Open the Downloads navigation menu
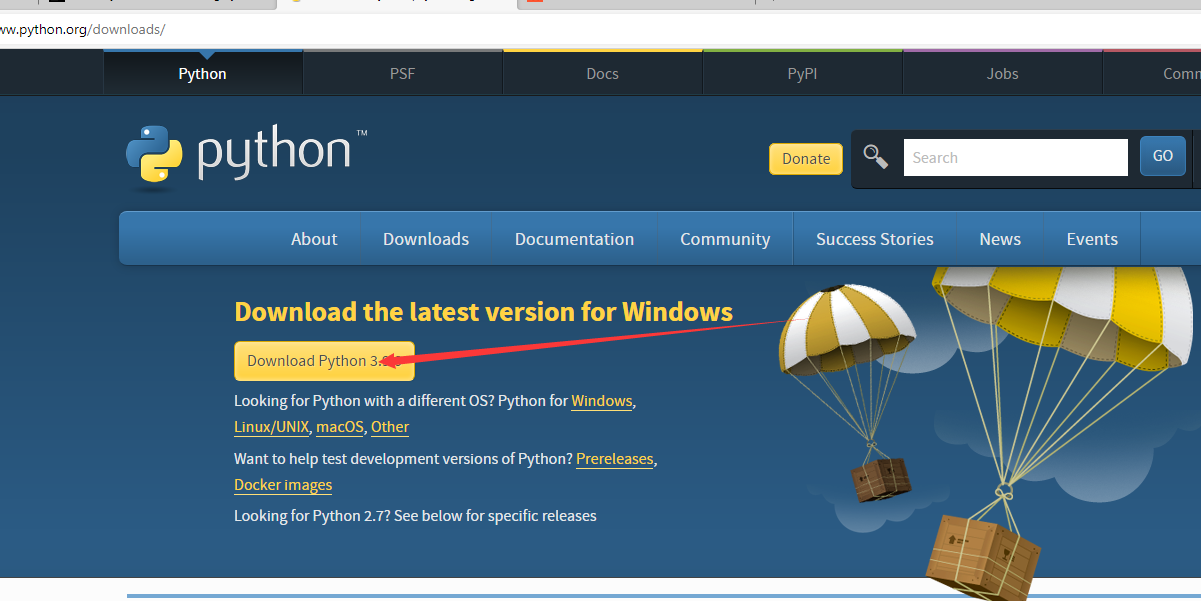Screen dimensions: 1201x601 click(x=426, y=239)
